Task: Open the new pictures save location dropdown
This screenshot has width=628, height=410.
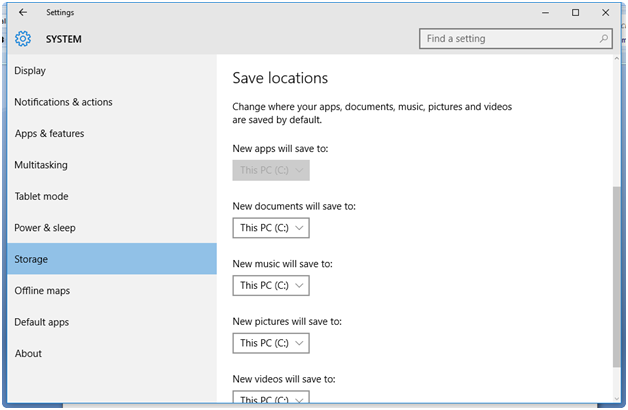Action: pyautogui.click(x=271, y=343)
